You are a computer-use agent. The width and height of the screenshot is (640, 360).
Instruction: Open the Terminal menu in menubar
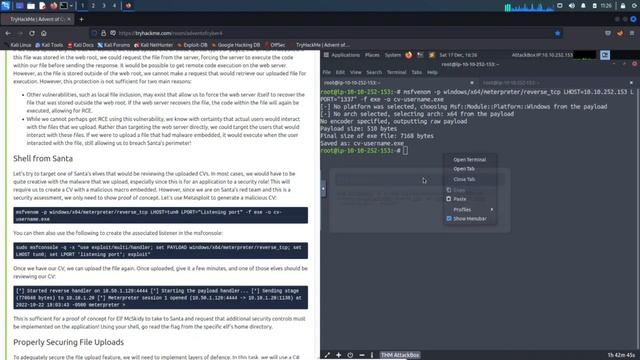[x=396, y=72]
